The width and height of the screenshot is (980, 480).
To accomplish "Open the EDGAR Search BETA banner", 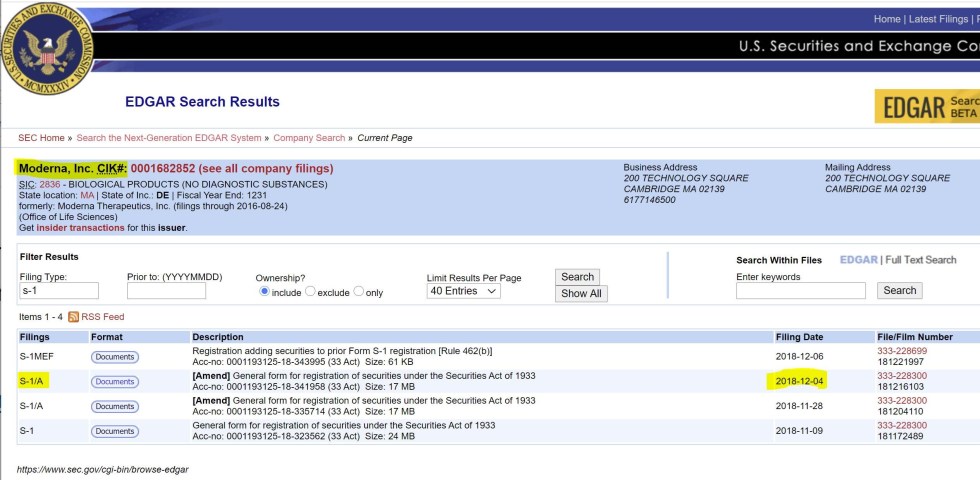I will point(927,106).
